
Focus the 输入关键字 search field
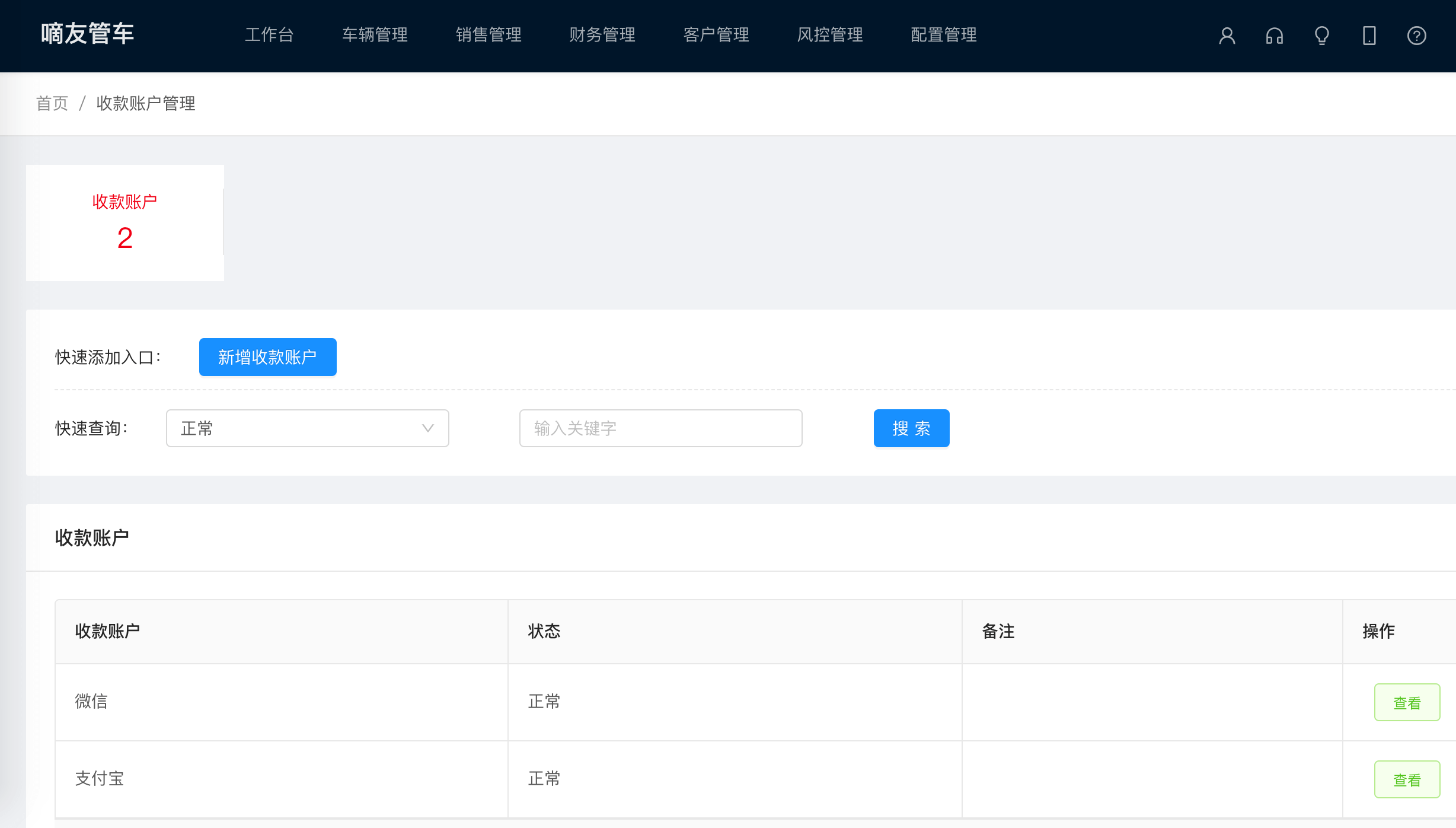point(661,428)
